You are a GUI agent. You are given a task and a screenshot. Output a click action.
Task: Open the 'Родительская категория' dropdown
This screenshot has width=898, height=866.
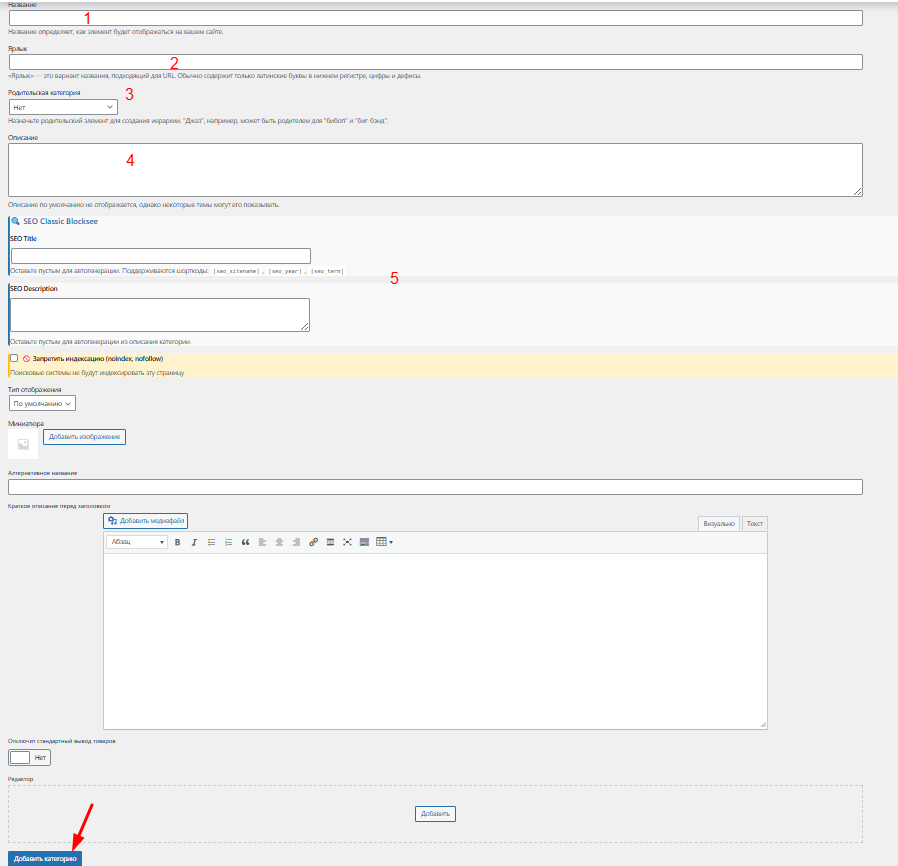click(x=63, y=106)
